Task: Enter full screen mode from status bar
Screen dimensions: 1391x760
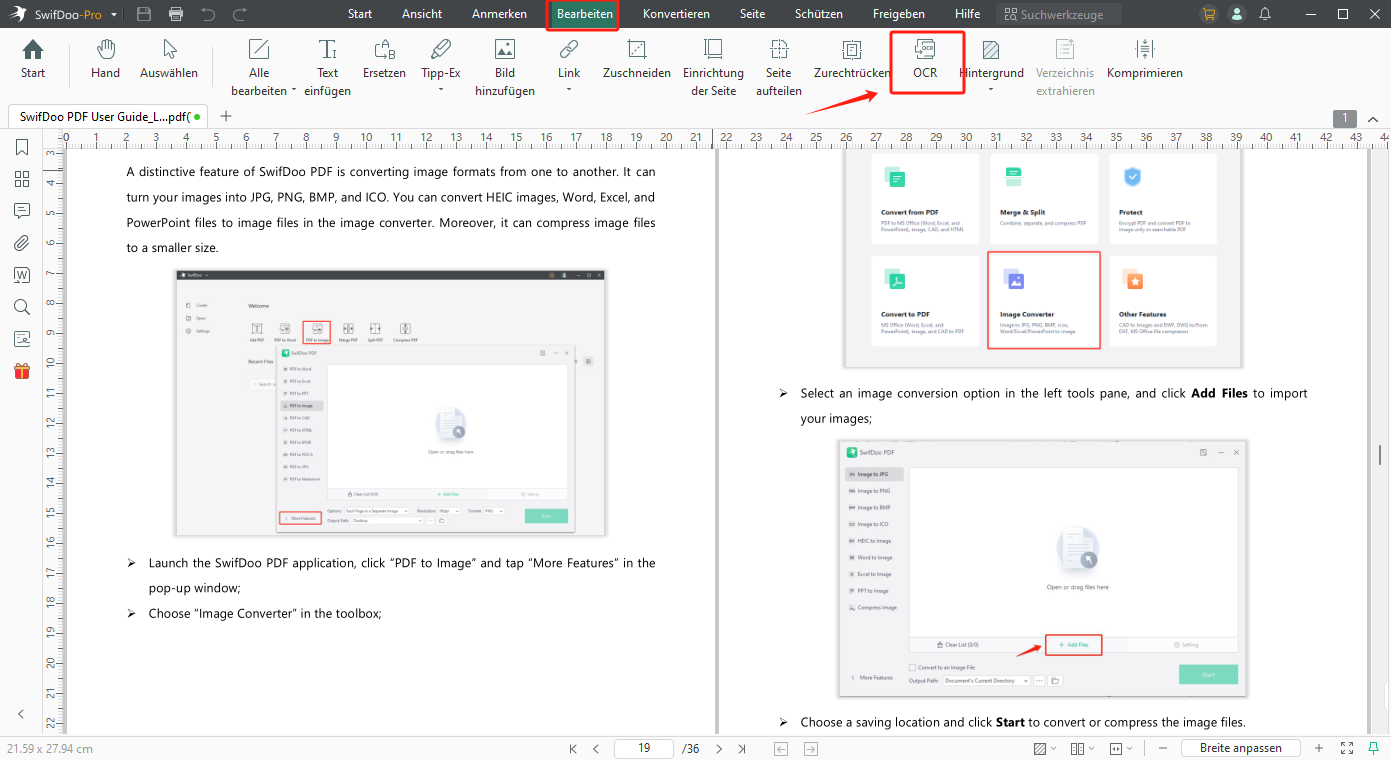Action: tap(1347, 748)
